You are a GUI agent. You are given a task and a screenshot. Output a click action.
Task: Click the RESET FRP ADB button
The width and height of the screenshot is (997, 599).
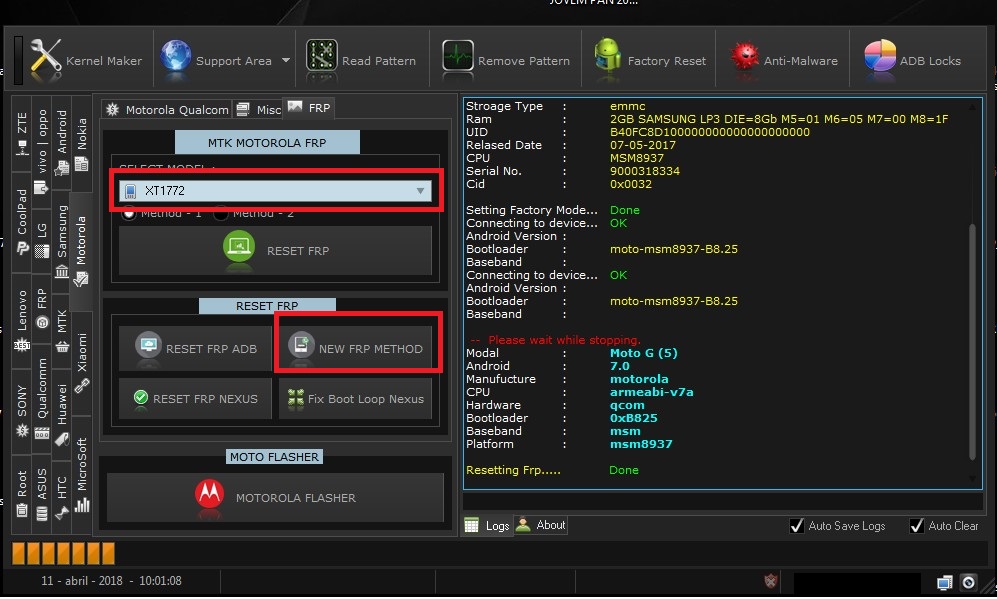(x=195, y=348)
